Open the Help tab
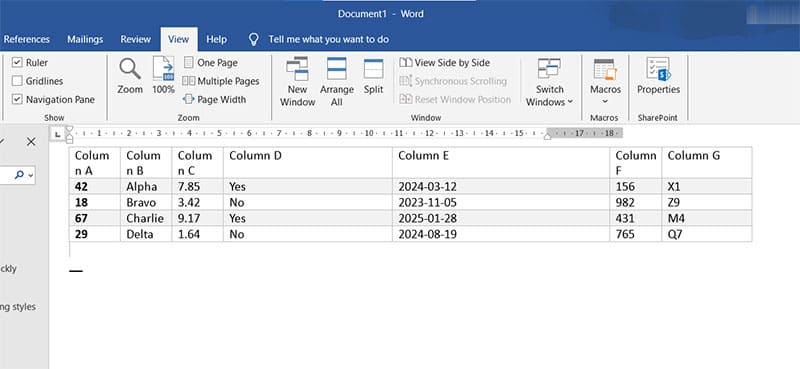Viewport: 800px width, 369px height. tap(216, 39)
